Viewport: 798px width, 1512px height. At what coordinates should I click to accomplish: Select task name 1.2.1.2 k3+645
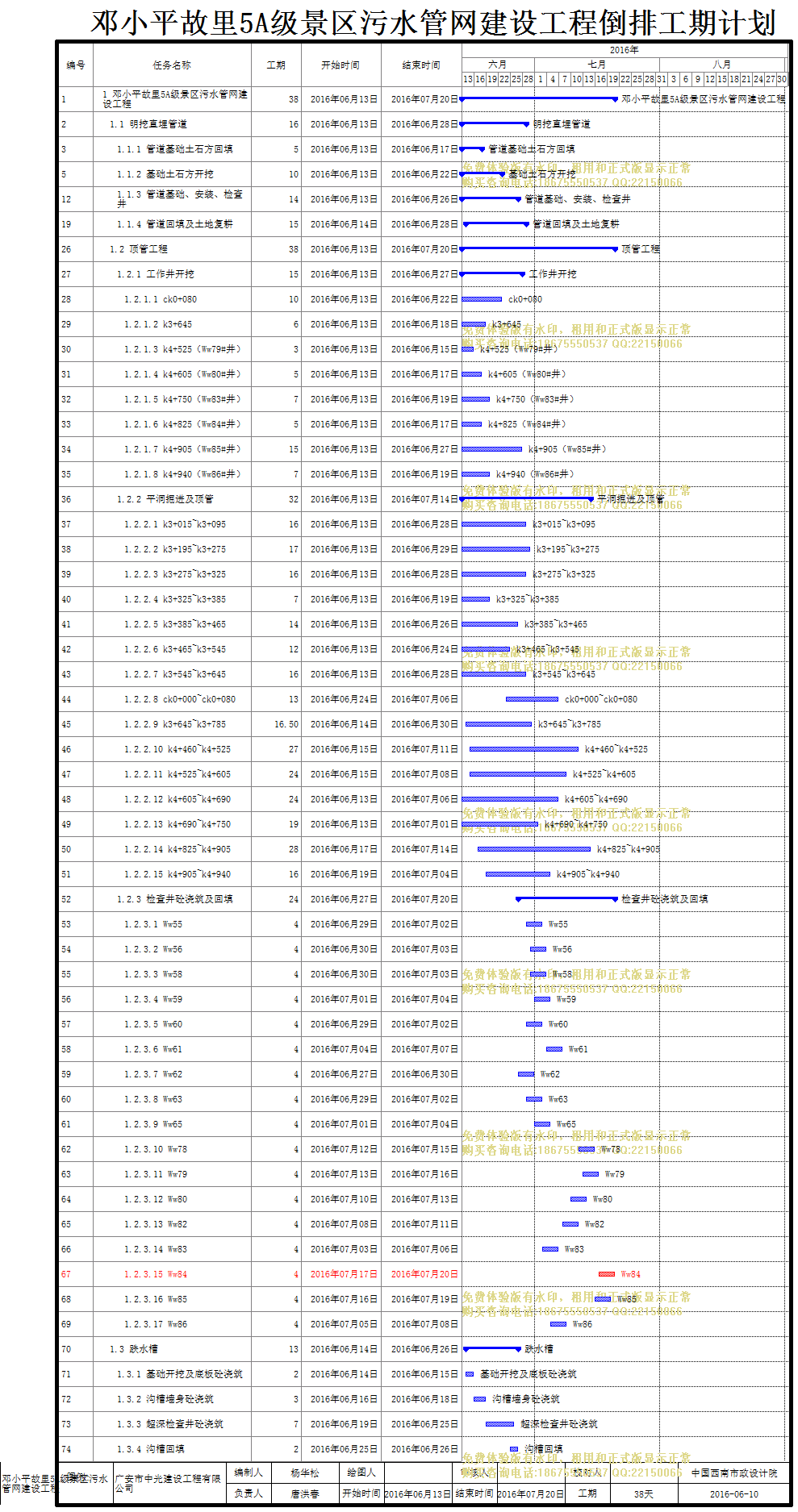pyautogui.click(x=158, y=324)
